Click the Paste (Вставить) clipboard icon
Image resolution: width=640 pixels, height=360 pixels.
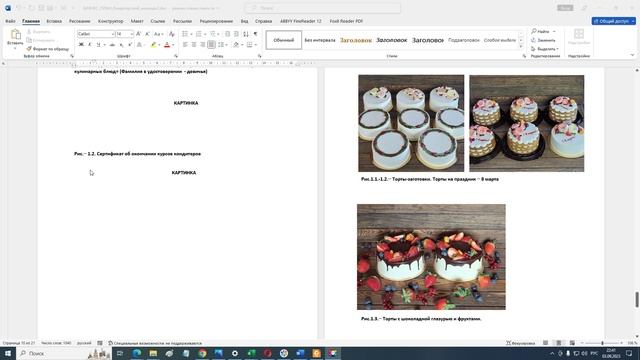pyautogui.click(x=16, y=35)
